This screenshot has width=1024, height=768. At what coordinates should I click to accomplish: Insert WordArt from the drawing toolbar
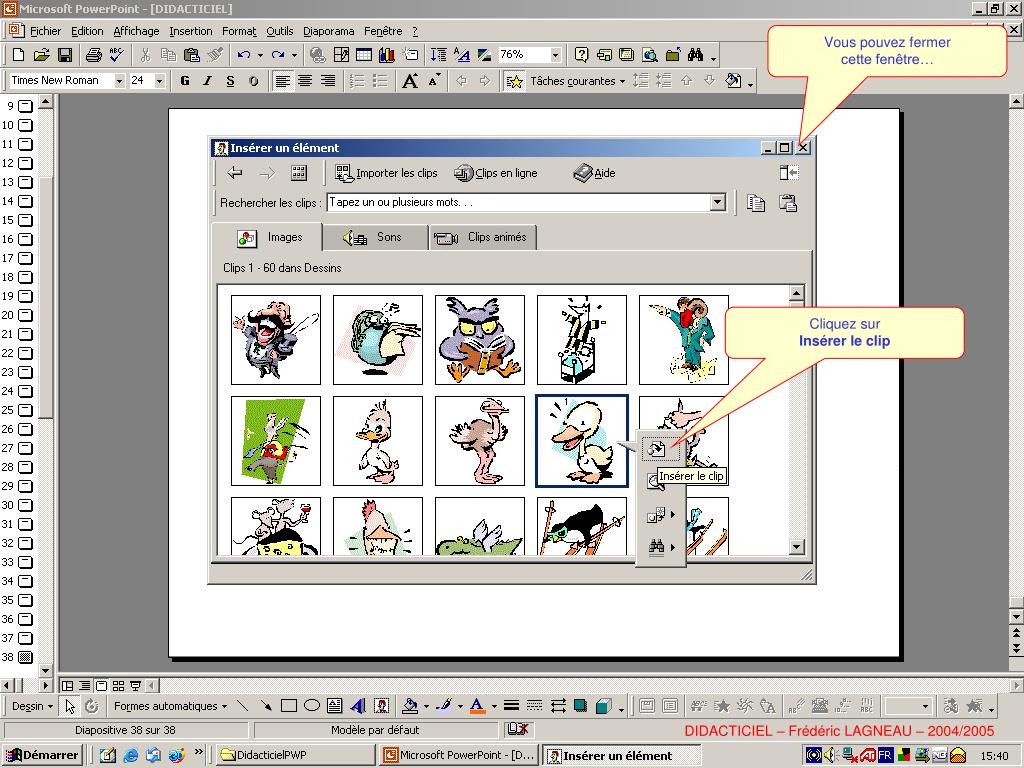[358, 706]
